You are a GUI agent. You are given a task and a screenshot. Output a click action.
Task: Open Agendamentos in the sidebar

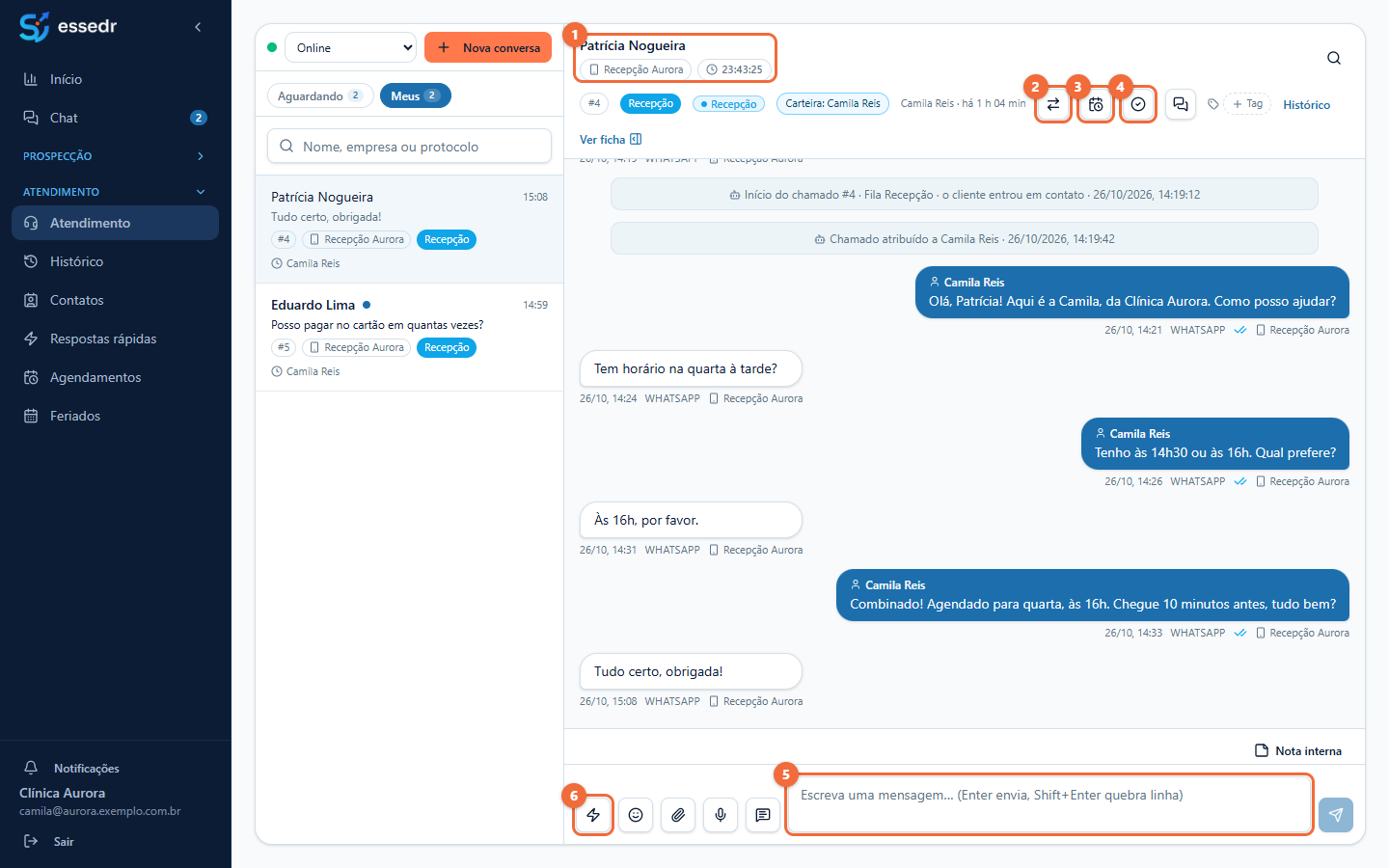click(x=116, y=377)
